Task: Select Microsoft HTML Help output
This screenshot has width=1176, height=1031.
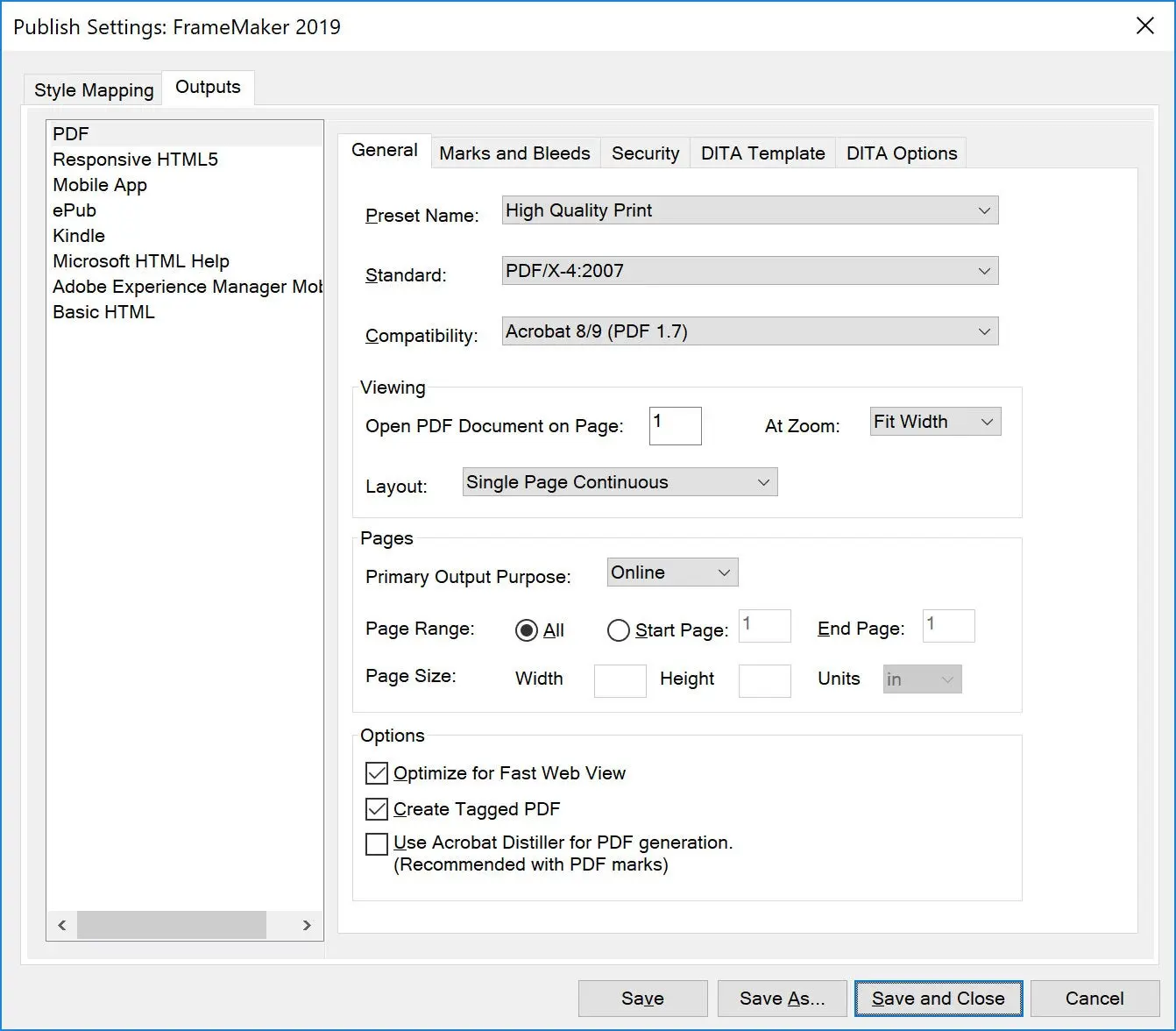Action: (x=140, y=260)
